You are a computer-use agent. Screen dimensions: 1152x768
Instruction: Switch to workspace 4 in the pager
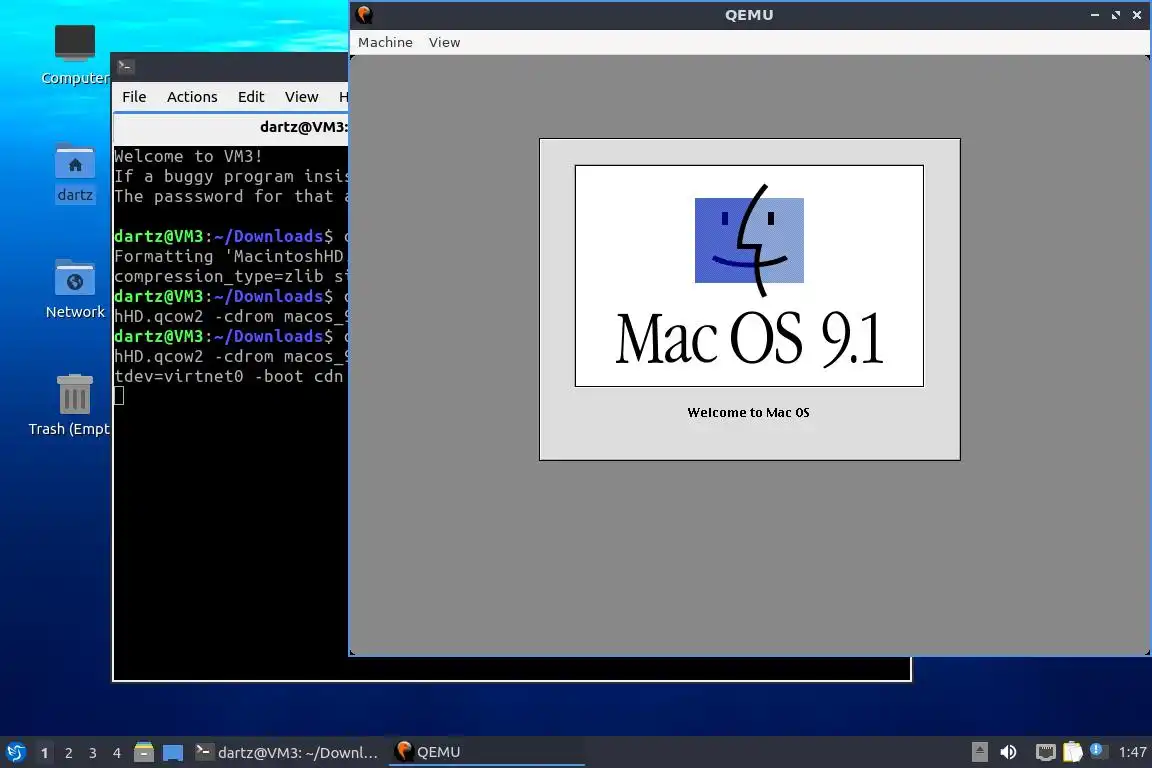[x=117, y=753]
